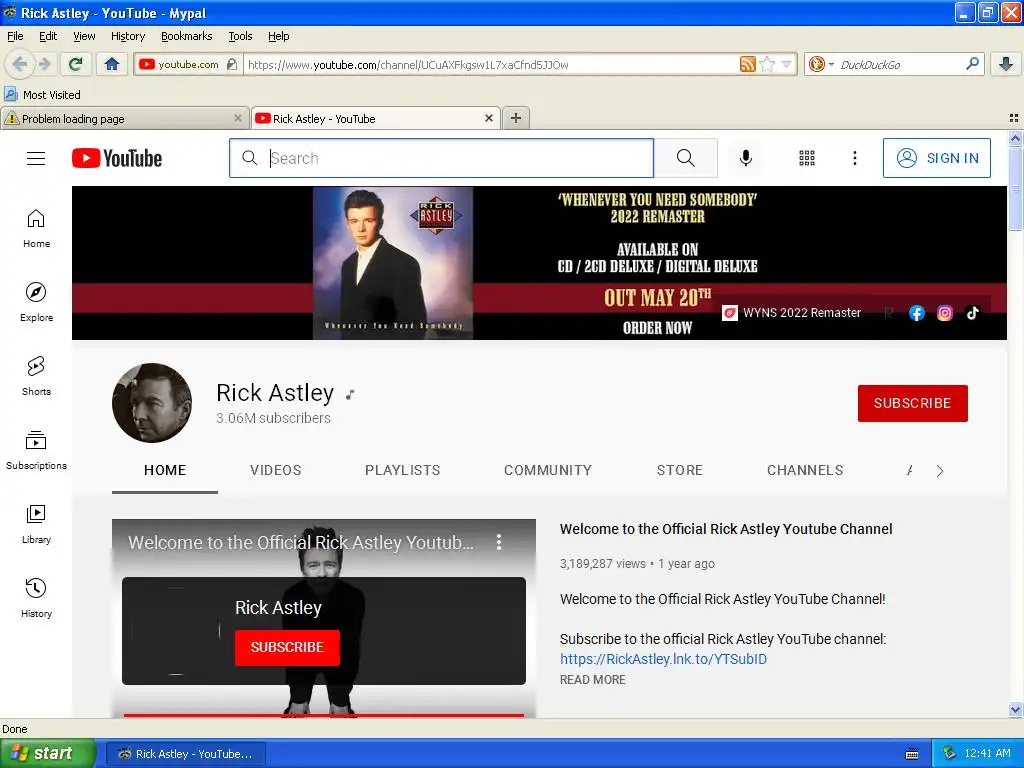Screen dimensions: 1024x768
Task: Go to Home in the sidebar
Action: pos(36,229)
